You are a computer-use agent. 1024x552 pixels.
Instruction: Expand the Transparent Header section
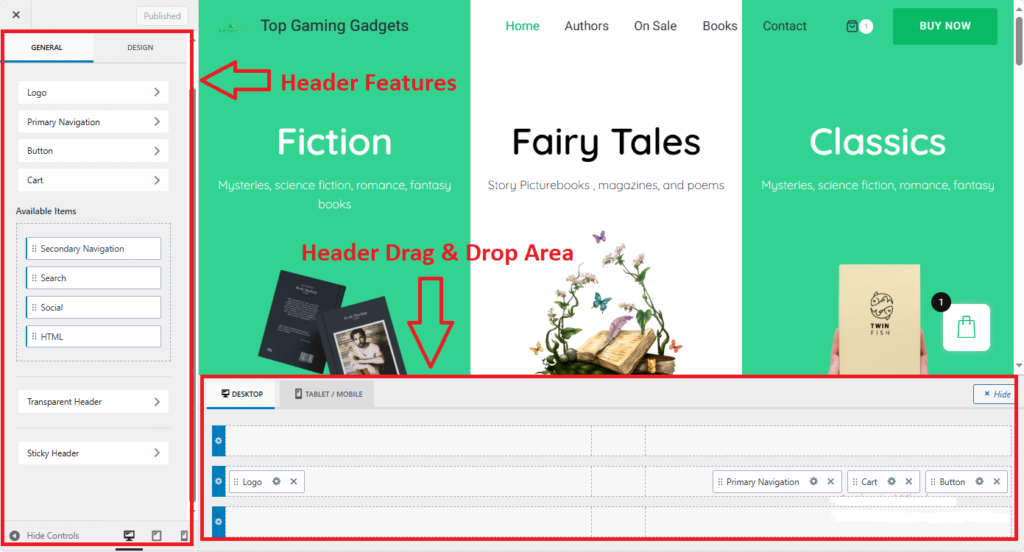[x=93, y=402]
